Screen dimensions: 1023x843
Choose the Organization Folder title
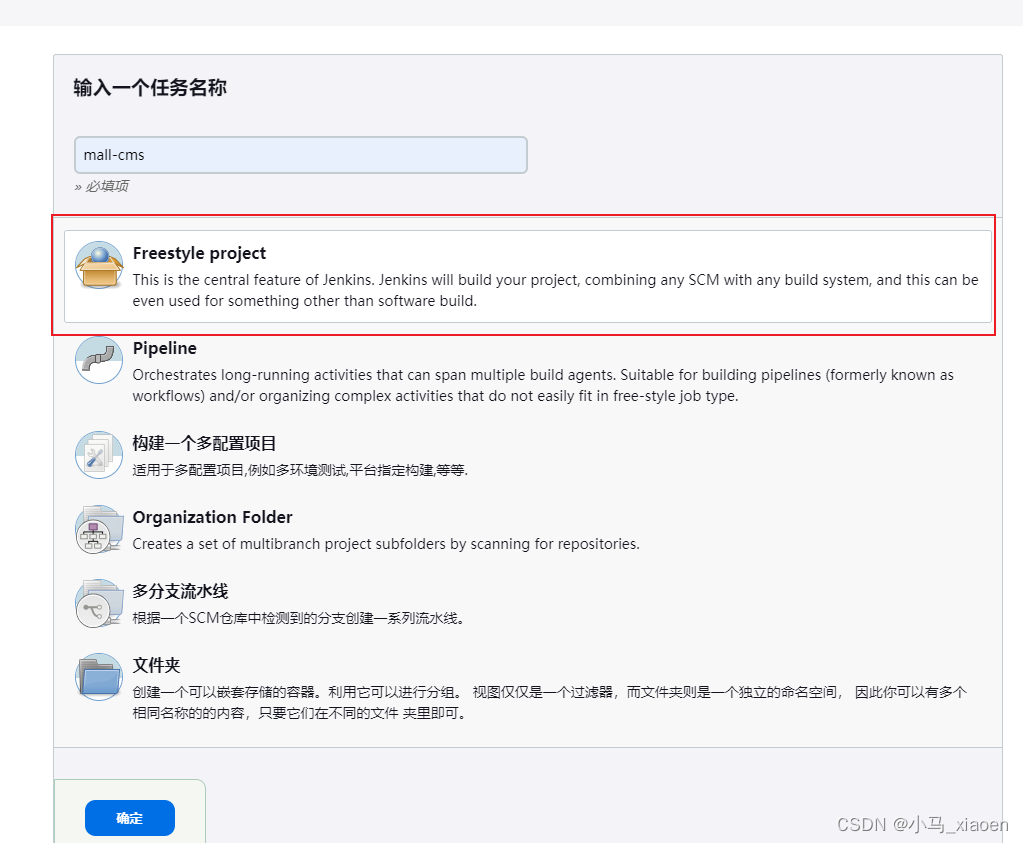click(x=212, y=517)
